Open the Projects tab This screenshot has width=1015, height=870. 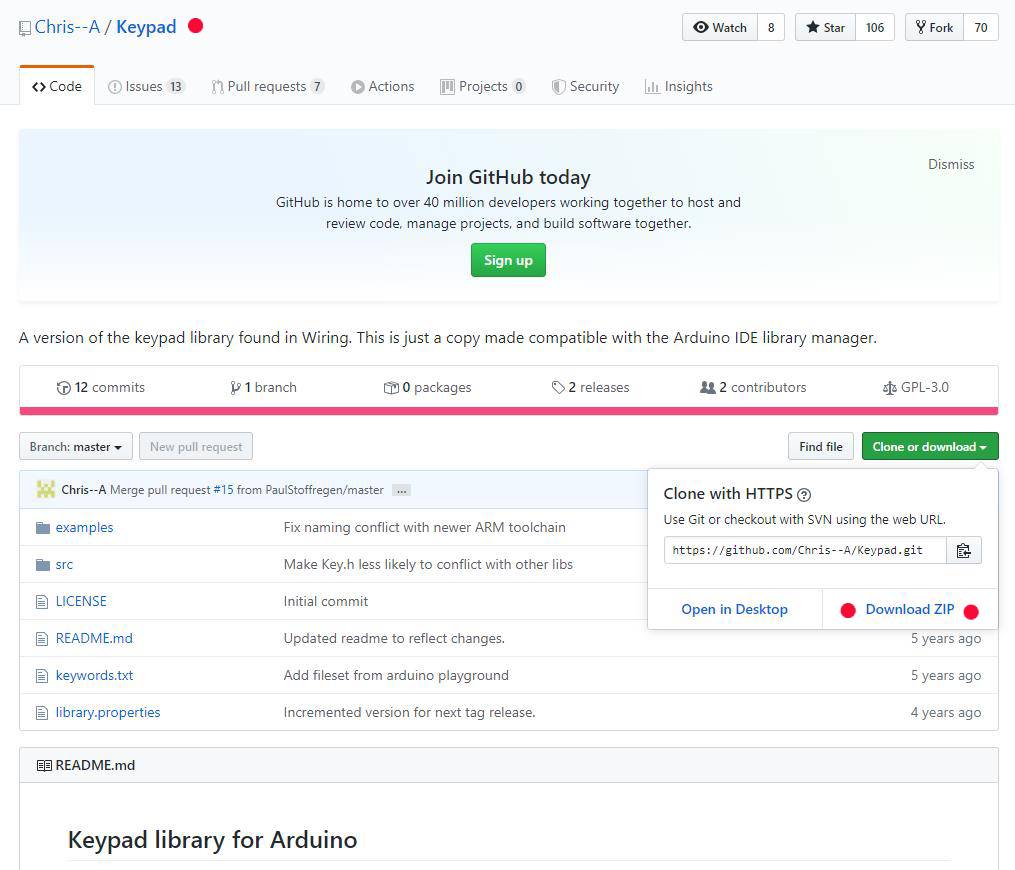pos(482,87)
